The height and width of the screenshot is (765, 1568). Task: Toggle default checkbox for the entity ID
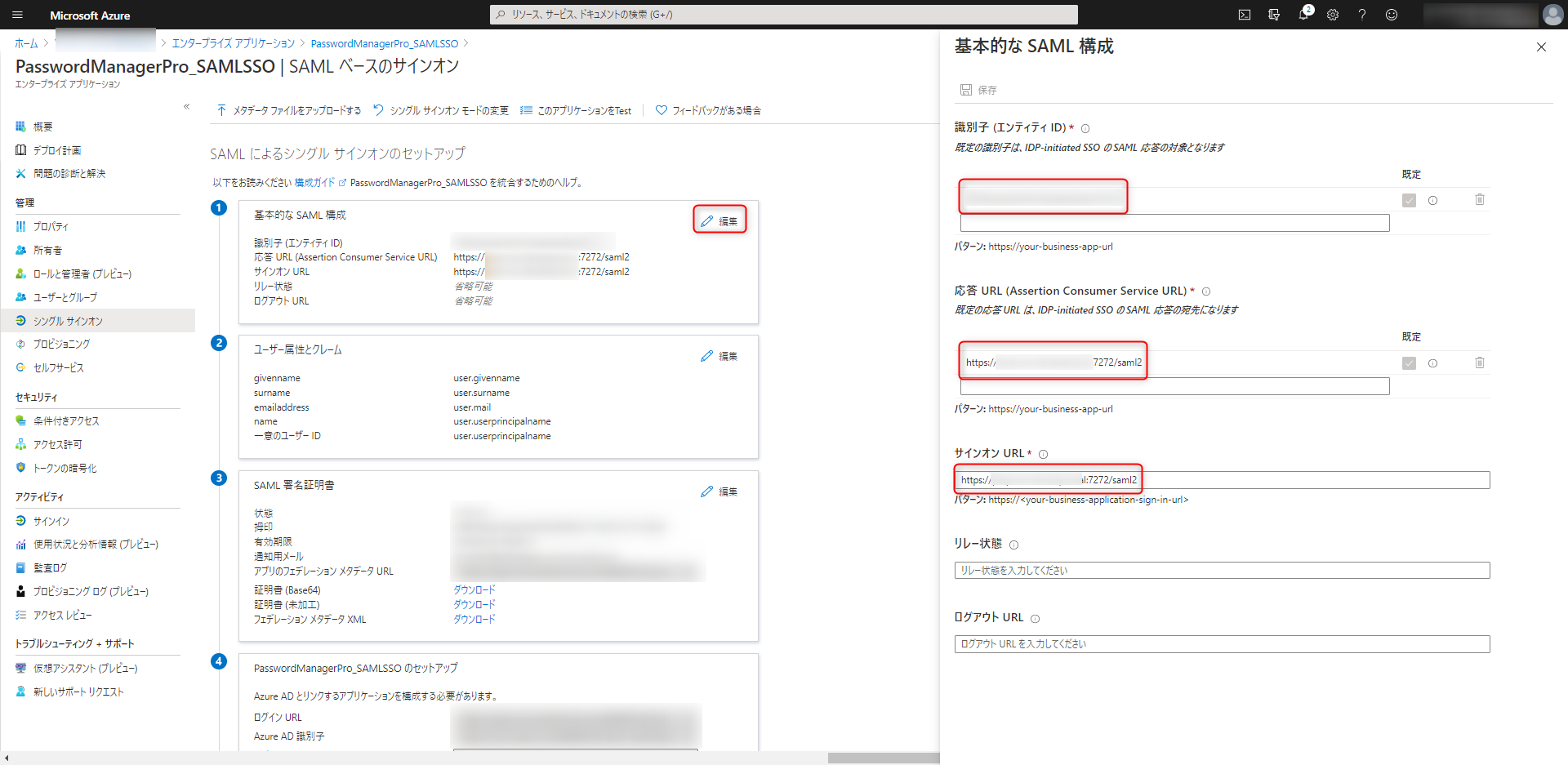(x=1409, y=200)
